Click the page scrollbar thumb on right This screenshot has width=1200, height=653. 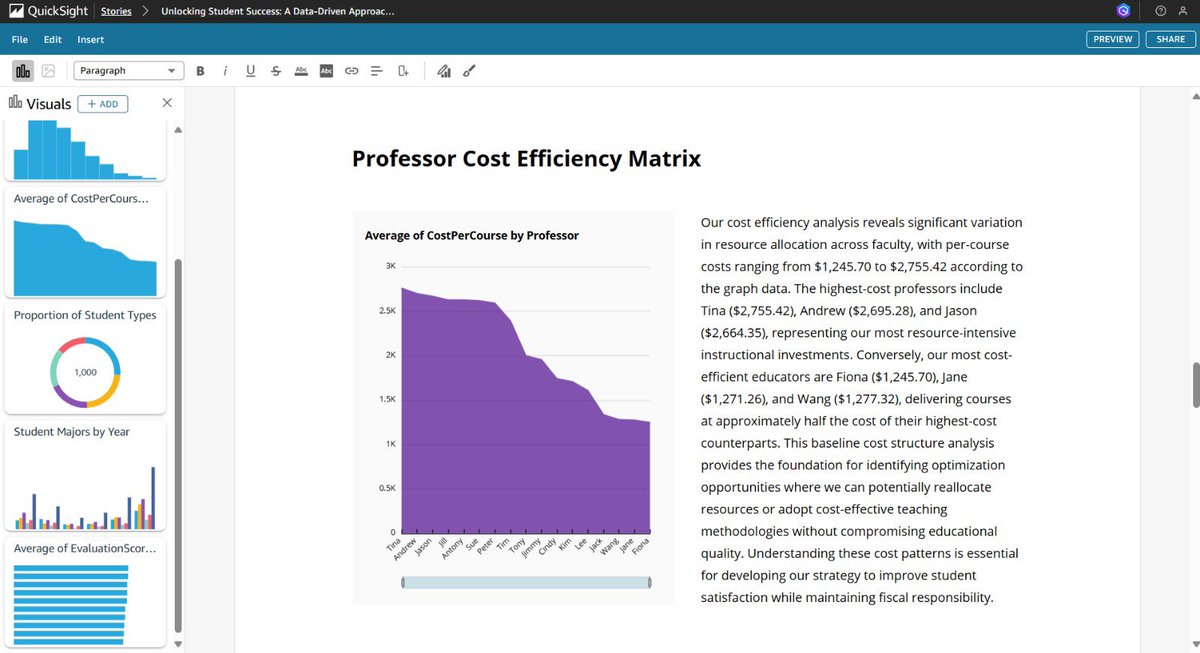[x=1194, y=385]
